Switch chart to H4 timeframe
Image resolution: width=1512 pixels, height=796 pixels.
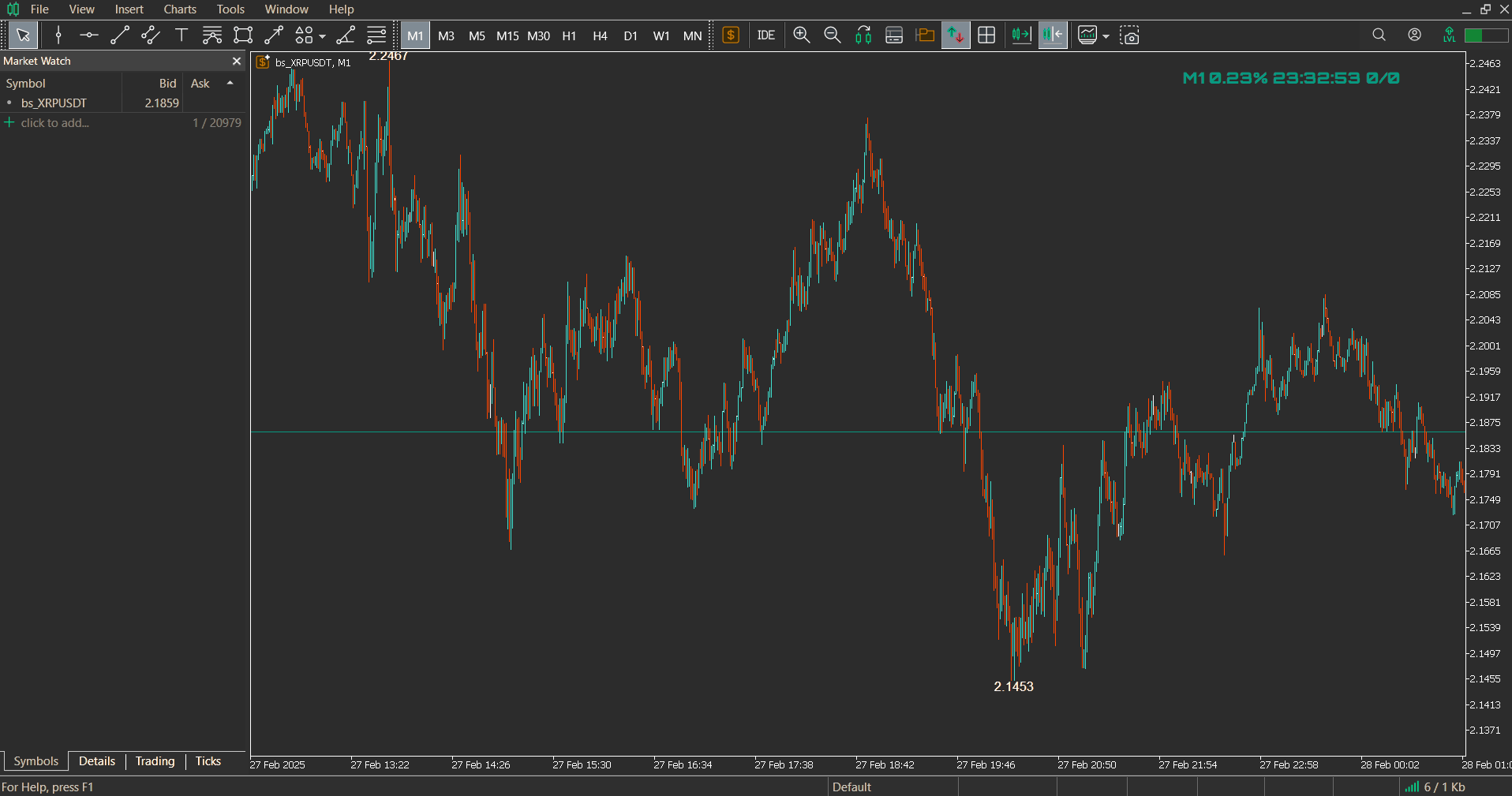600,36
